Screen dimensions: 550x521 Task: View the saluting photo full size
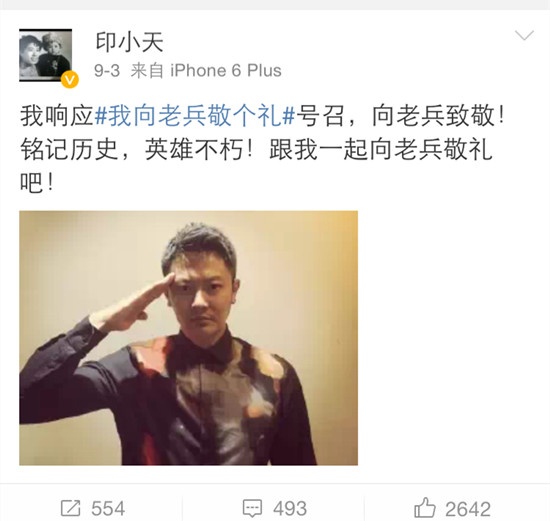point(188,338)
